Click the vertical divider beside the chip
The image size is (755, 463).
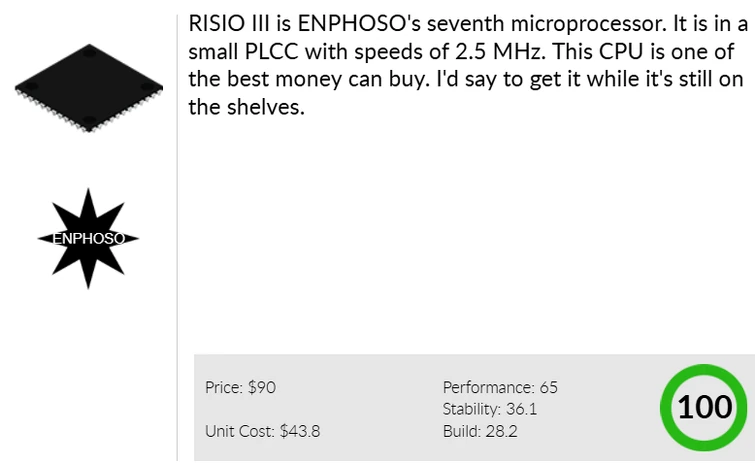[x=177, y=200]
